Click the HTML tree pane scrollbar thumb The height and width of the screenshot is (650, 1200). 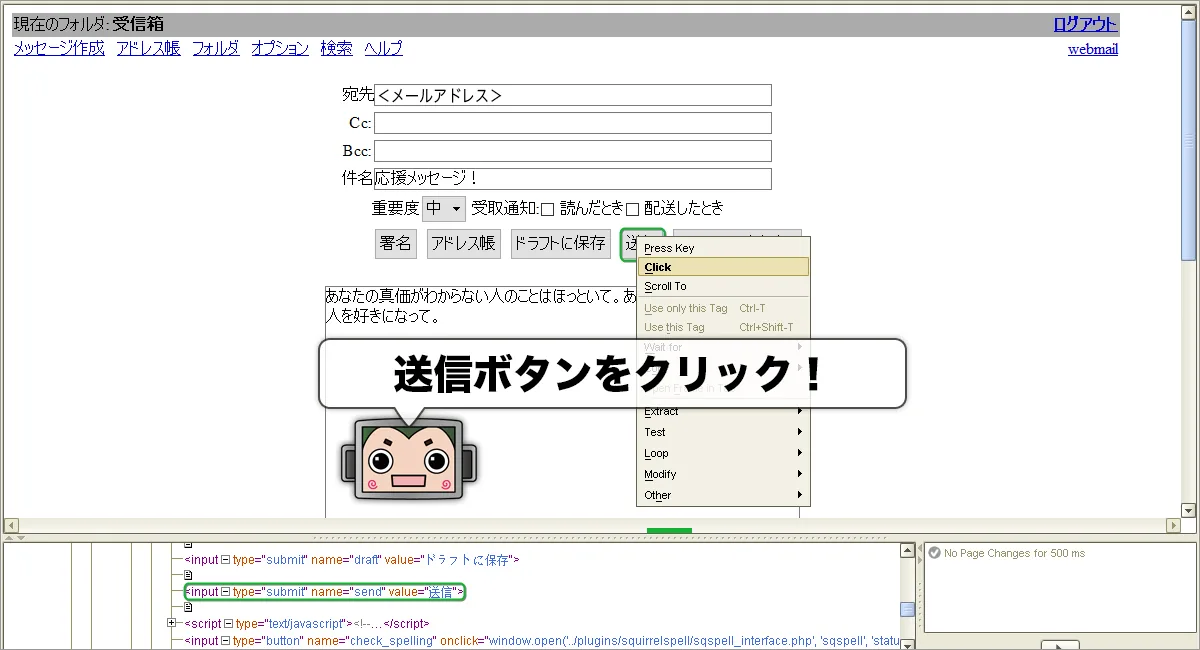click(907, 609)
